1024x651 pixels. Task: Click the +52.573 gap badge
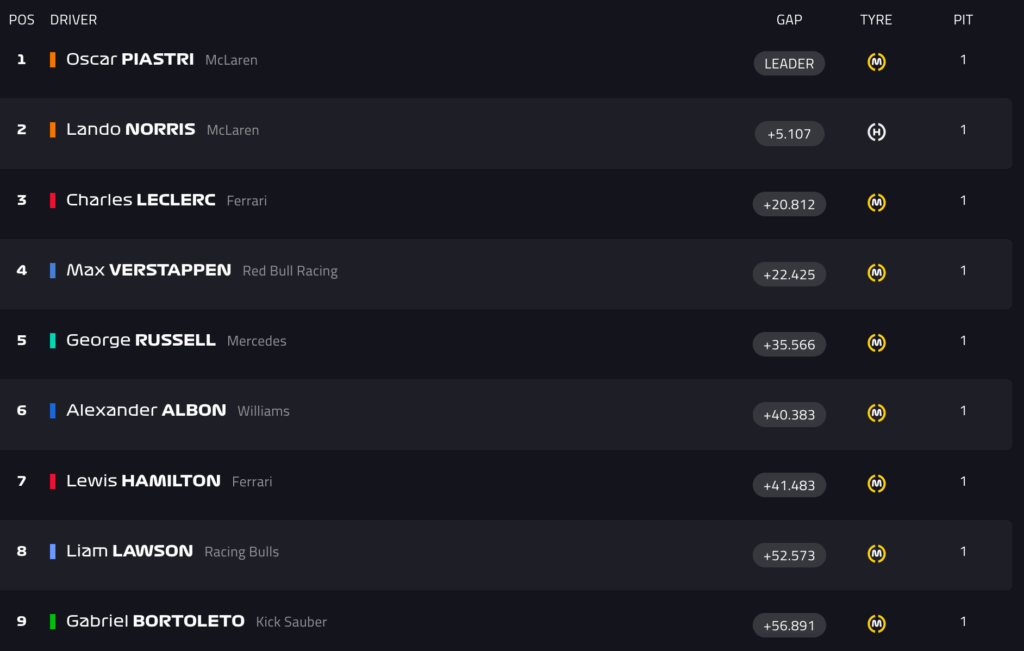coord(789,556)
